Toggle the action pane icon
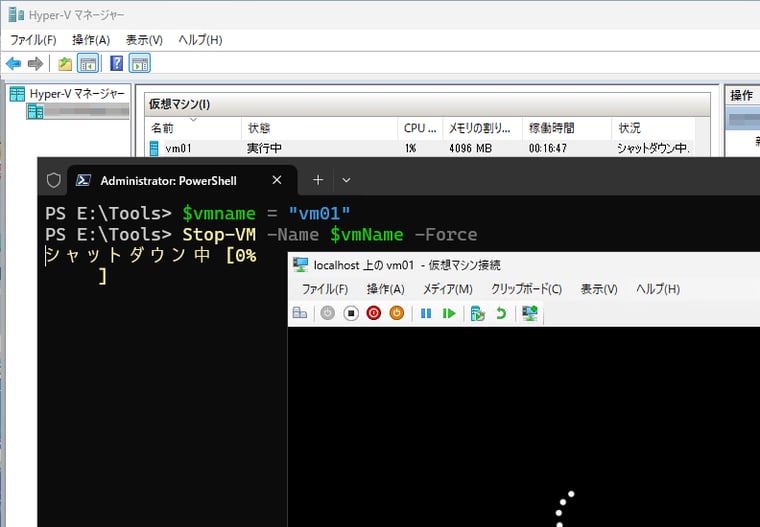The height and width of the screenshot is (527, 760). (x=140, y=64)
